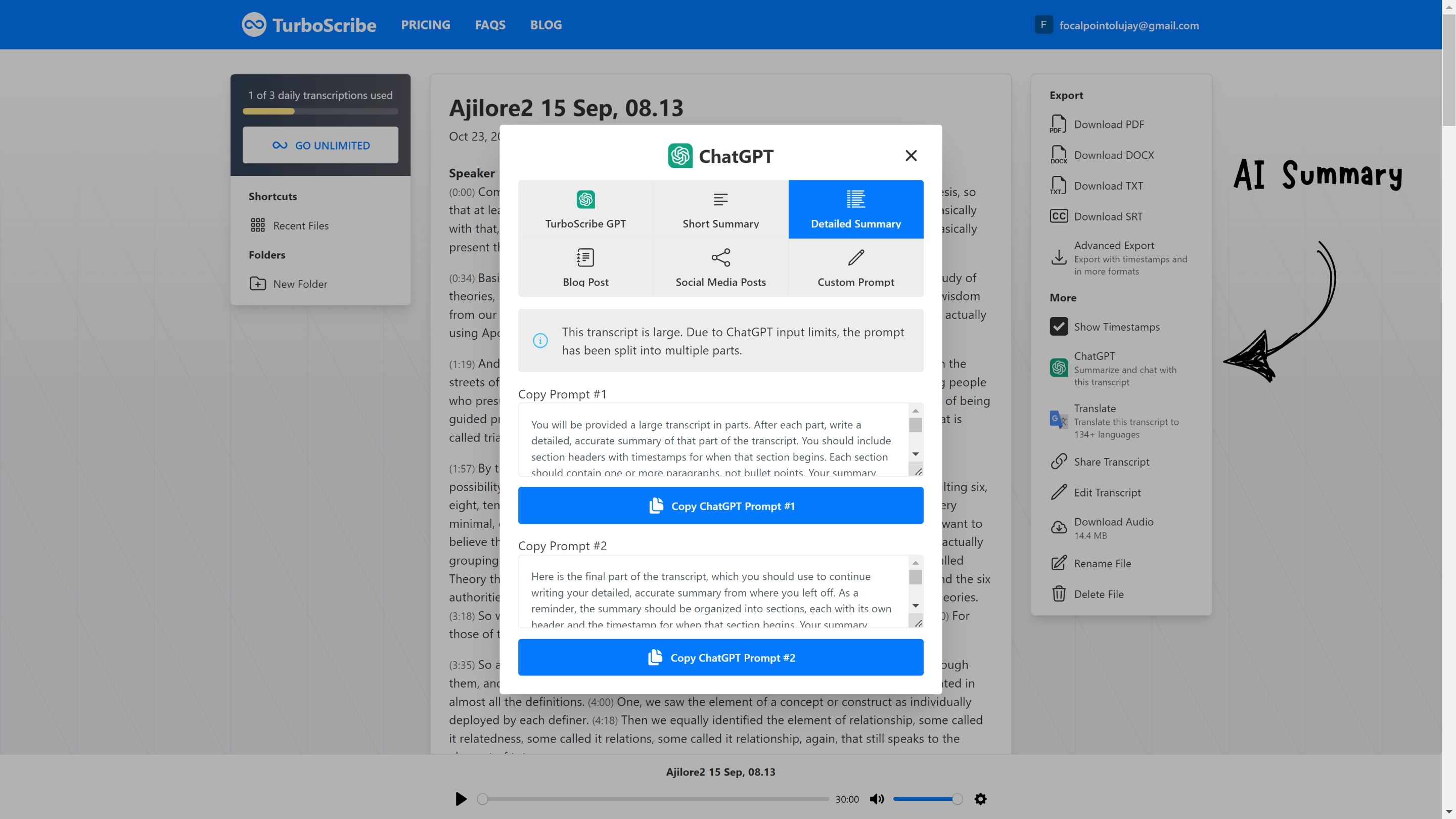Viewport: 1456px width, 819px height.
Task: Select the Short Summary tab
Action: pos(720,209)
